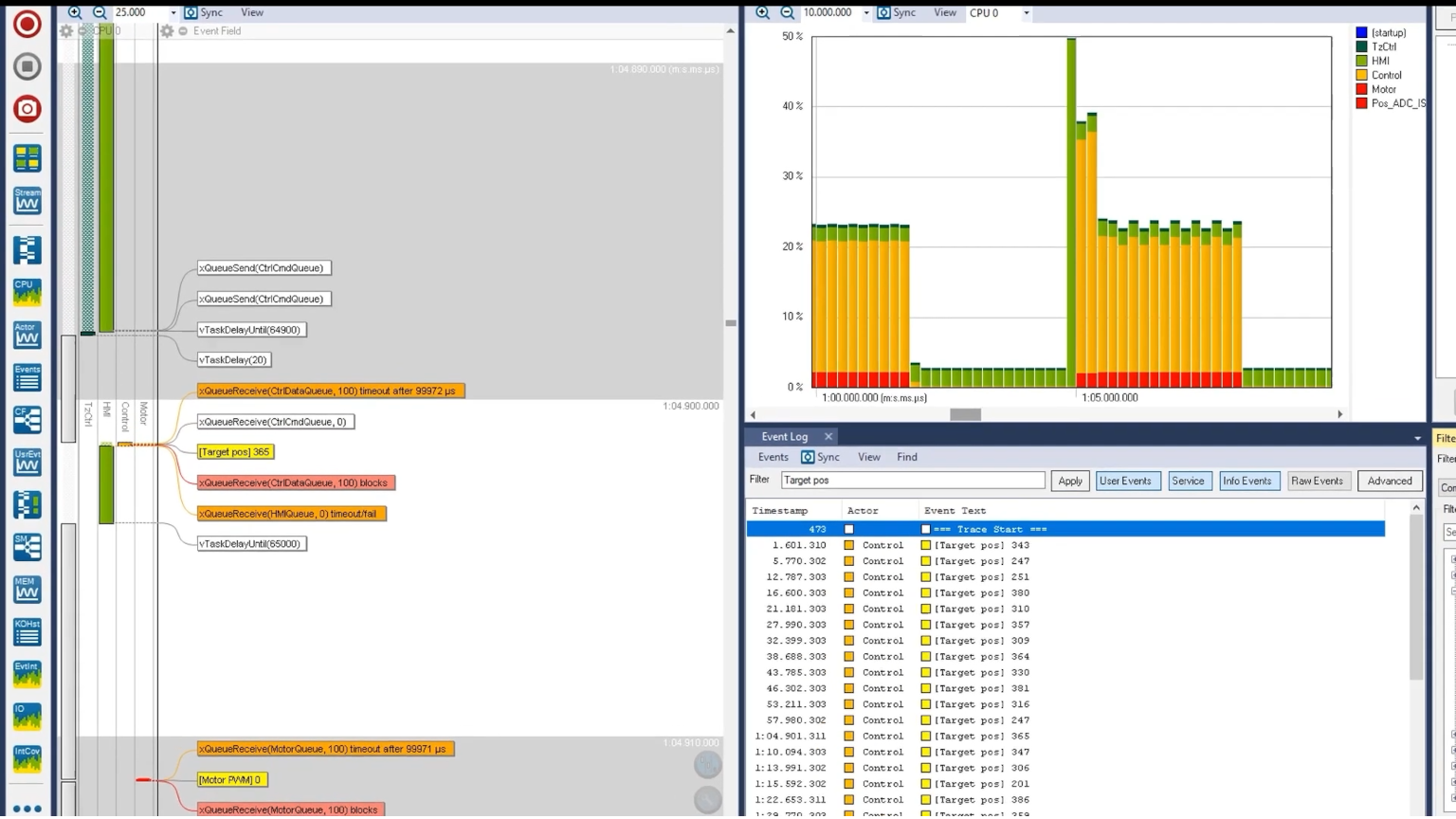1456x819 pixels.
Task: Zoom in on the trace view timeline
Action: [75, 12]
